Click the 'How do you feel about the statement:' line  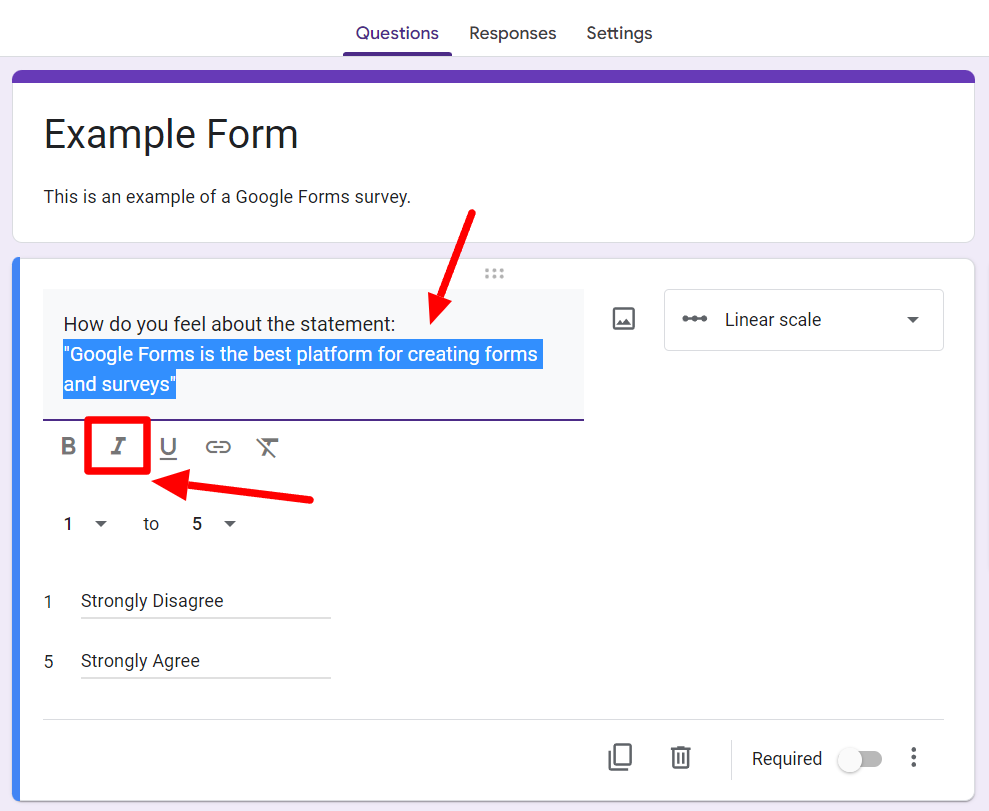(x=229, y=324)
